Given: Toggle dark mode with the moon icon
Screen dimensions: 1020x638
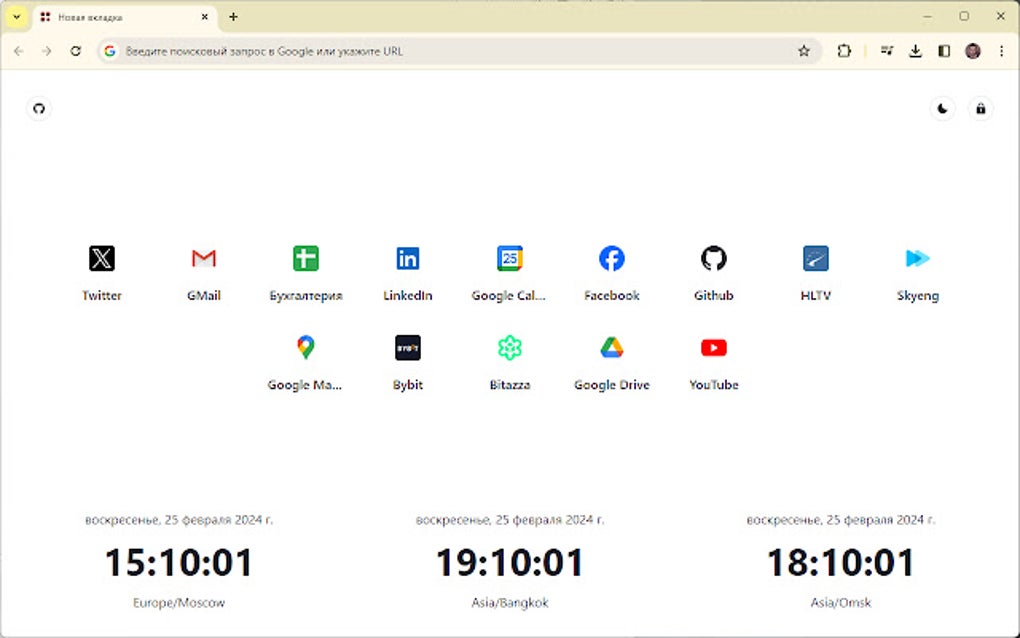Looking at the screenshot, I should (941, 108).
